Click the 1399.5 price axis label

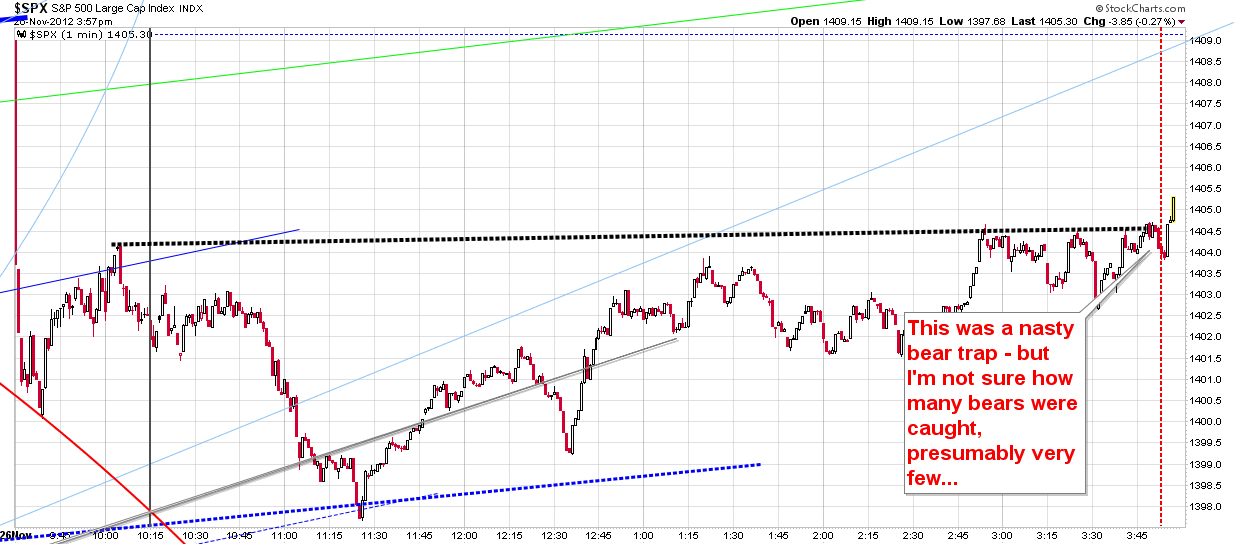(x=1204, y=443)
